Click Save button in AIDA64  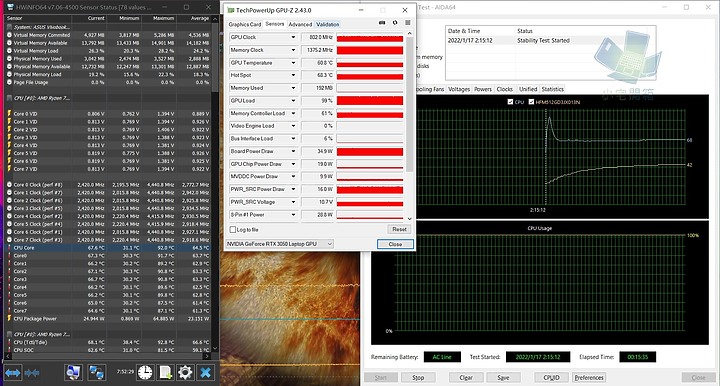pyautogui.click(x=503, y=377)
